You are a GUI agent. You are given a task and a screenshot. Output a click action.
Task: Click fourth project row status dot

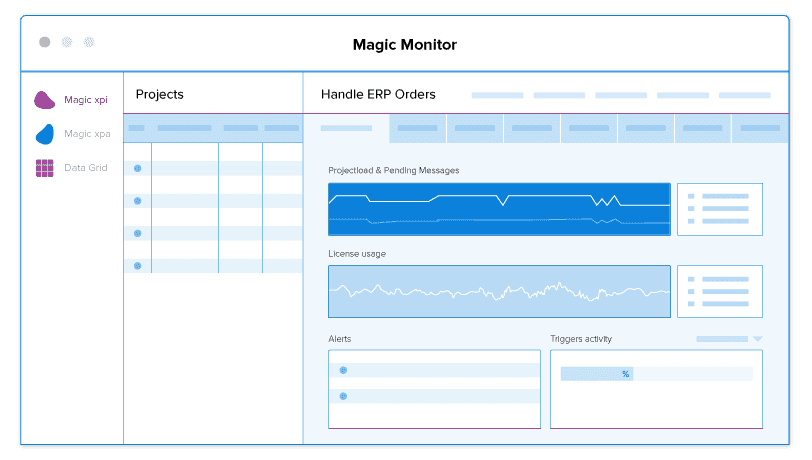tap(137, 266)
